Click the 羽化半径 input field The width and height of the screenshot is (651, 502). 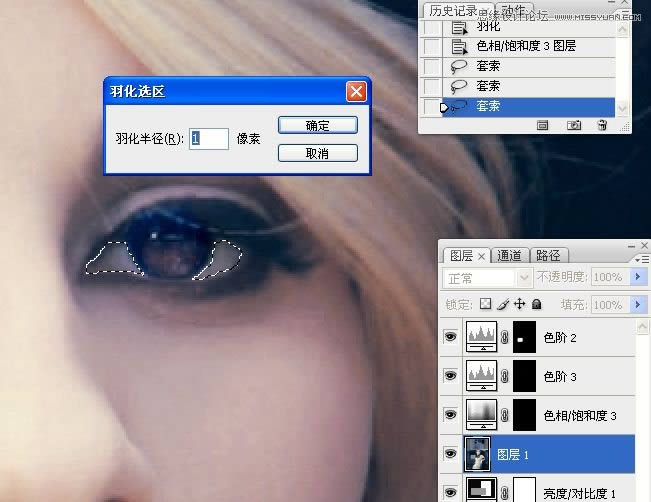pyautogui.click(x=208, y=139)
